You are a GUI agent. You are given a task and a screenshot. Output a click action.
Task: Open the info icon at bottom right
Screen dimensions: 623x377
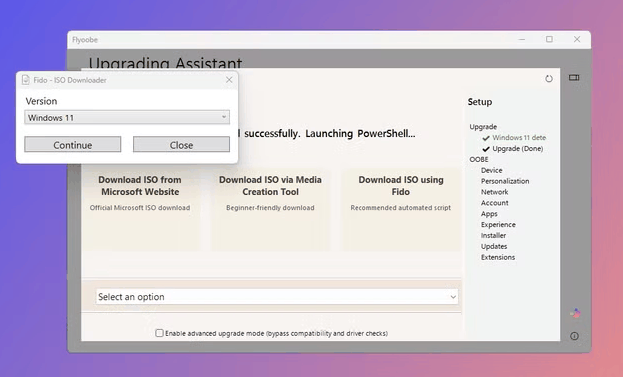click(574, 336)
